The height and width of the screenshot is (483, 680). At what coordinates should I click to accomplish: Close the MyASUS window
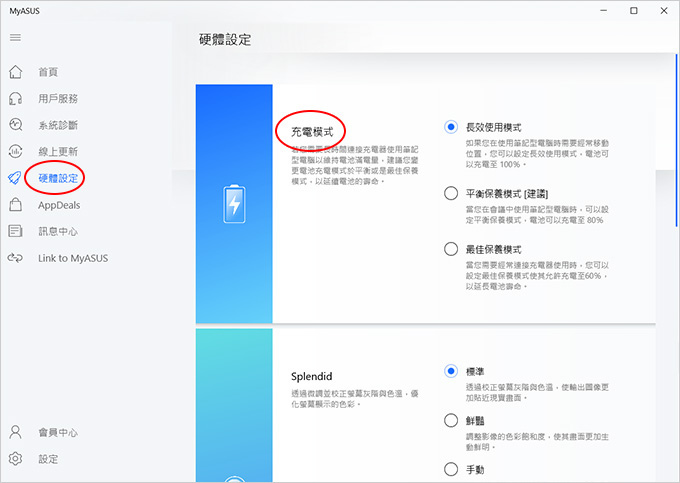664,10
